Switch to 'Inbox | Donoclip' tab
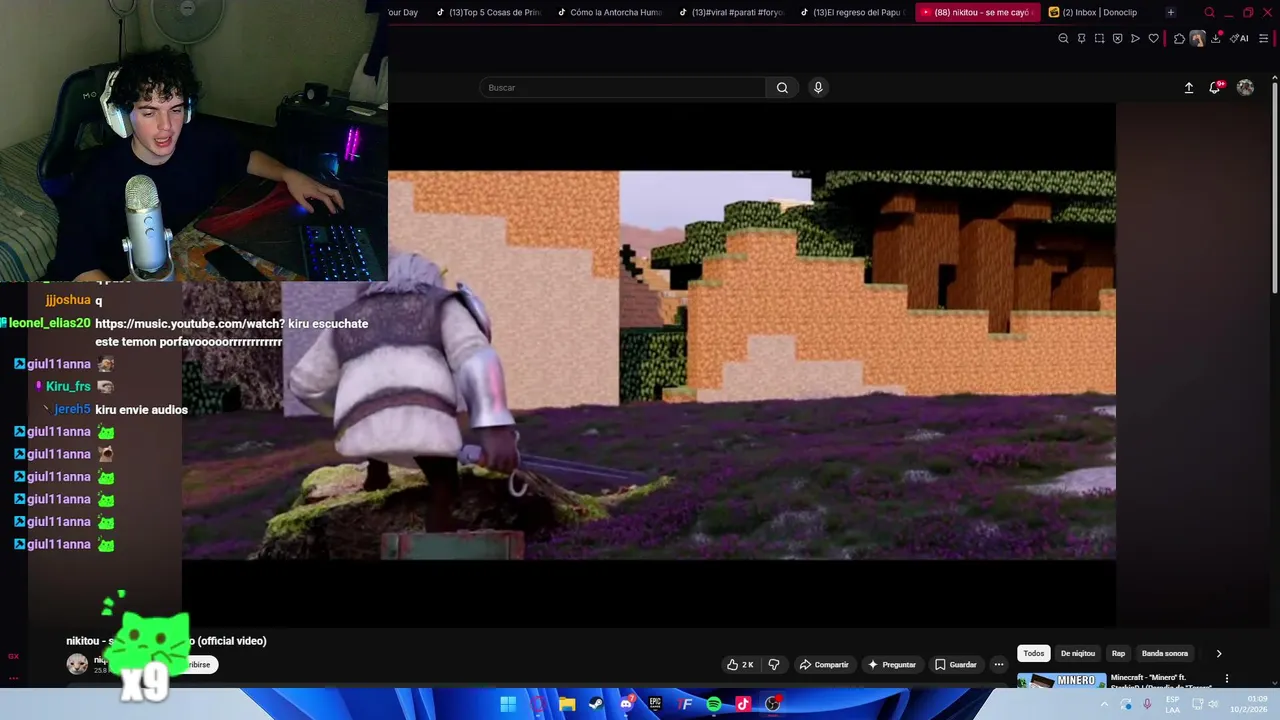The height and width of the screenshot is (720, 1280). coord(1100,13)
